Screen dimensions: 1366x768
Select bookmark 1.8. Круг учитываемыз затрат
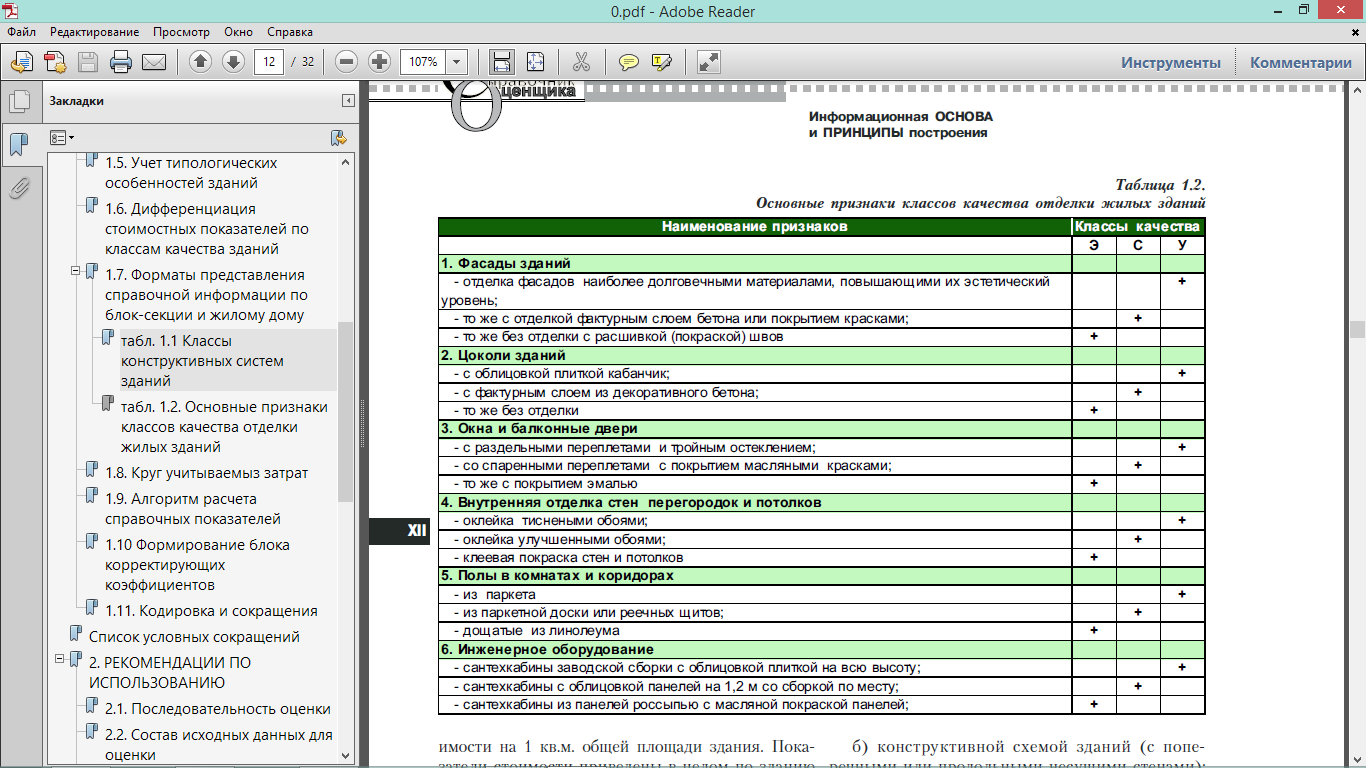207,473
